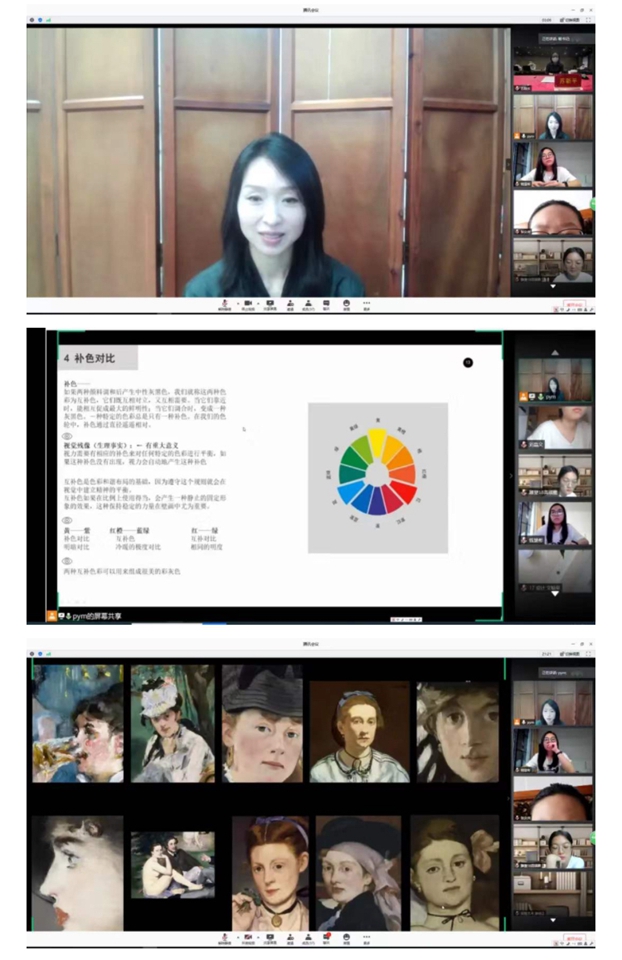Viewport: 622px width, 960px height.
Task: Click the blue shield icon in top window header
Action: [40, 20]
